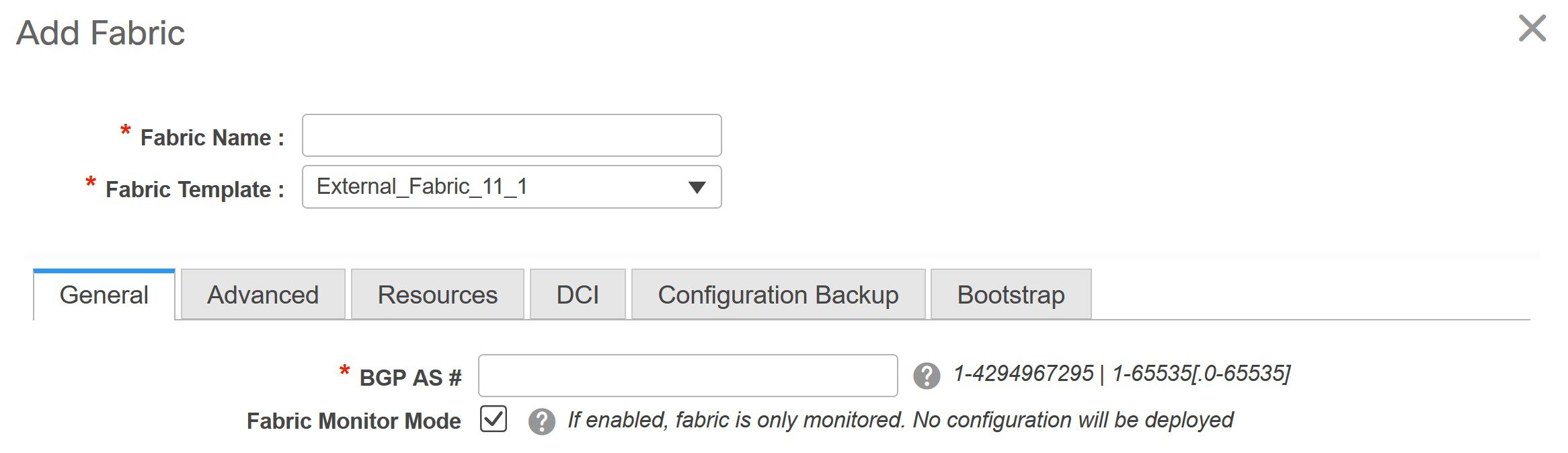
Task: Click the BGP AS # label
Action: [x=410, y=378]
